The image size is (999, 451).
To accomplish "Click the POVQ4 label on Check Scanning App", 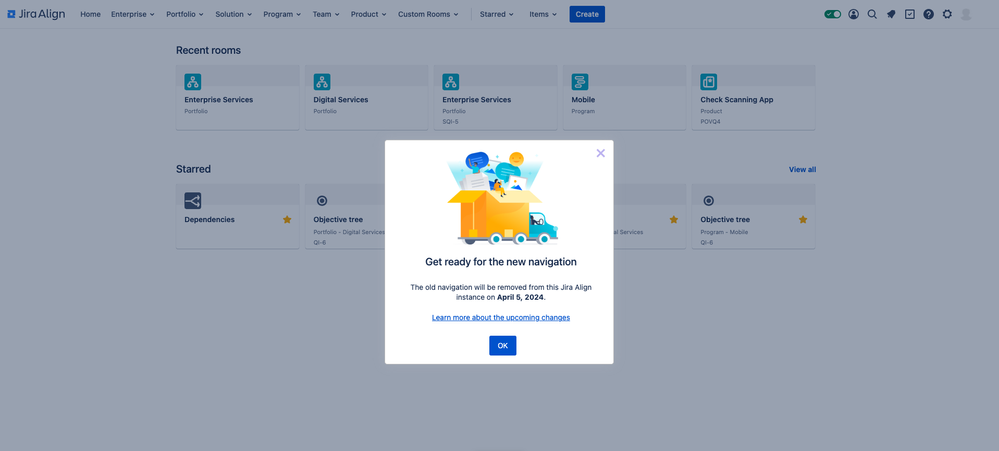I will (x=710, y=122).
